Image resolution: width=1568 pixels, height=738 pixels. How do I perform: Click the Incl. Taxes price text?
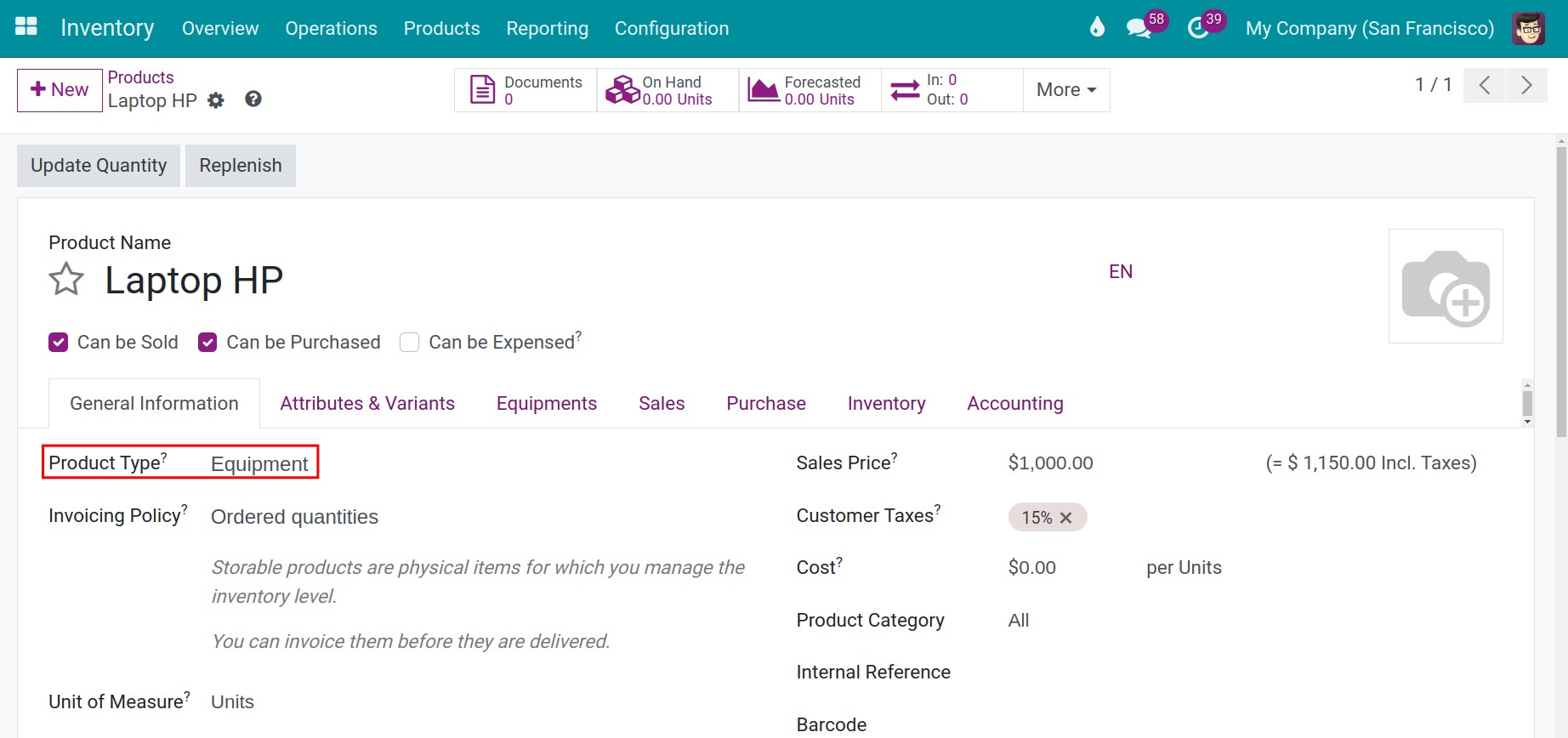click(1371, 463)
